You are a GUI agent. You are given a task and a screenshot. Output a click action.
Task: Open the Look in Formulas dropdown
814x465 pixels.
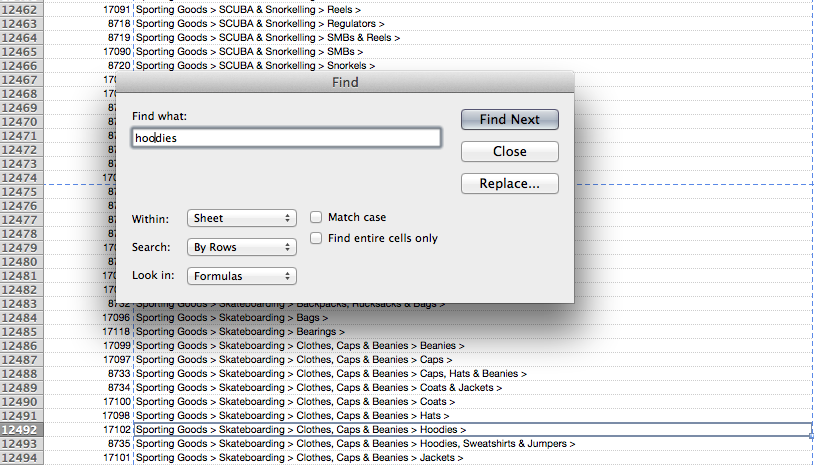click(x=241, y=277)
